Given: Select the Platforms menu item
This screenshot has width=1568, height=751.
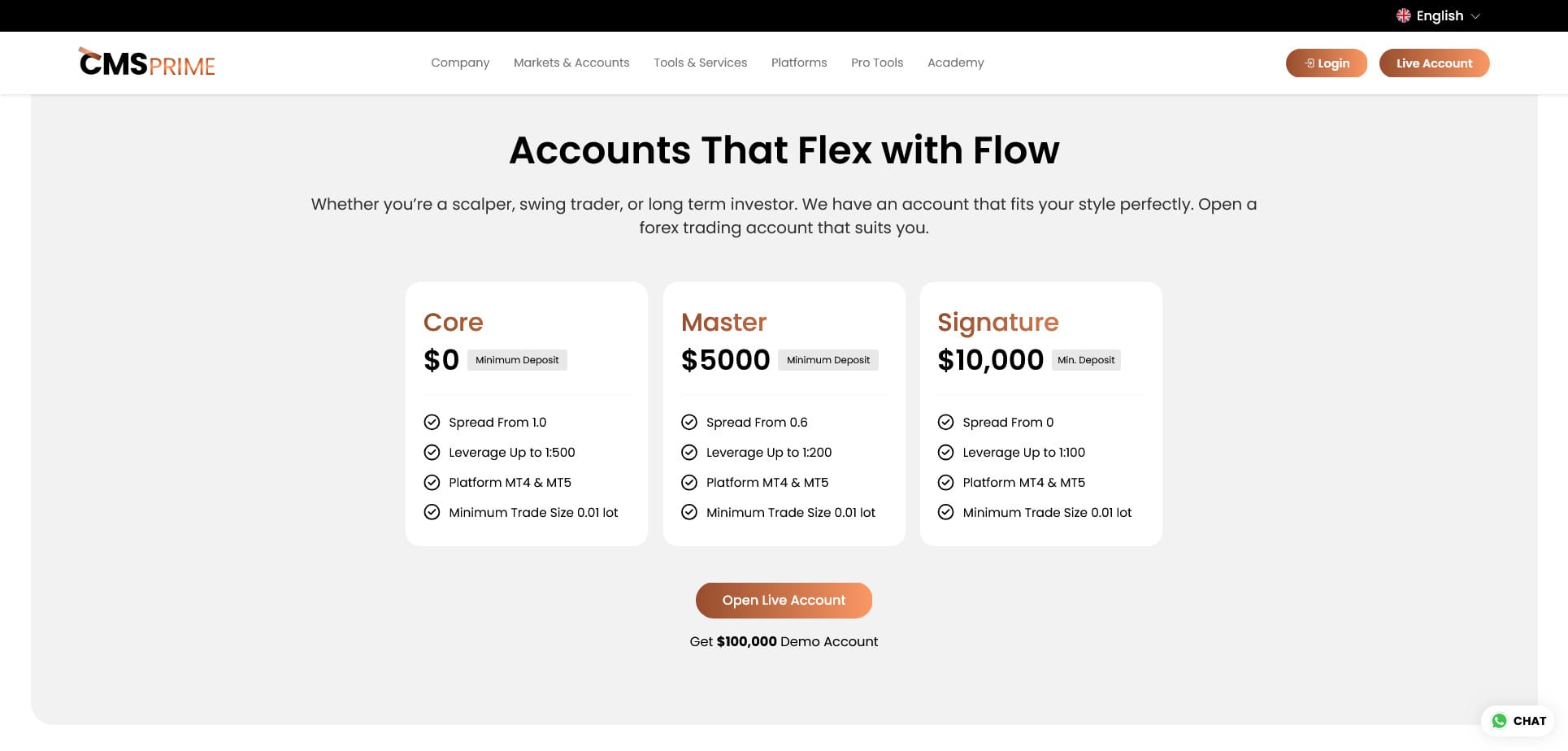Looking at the screenshot, I should click(799, 63).
